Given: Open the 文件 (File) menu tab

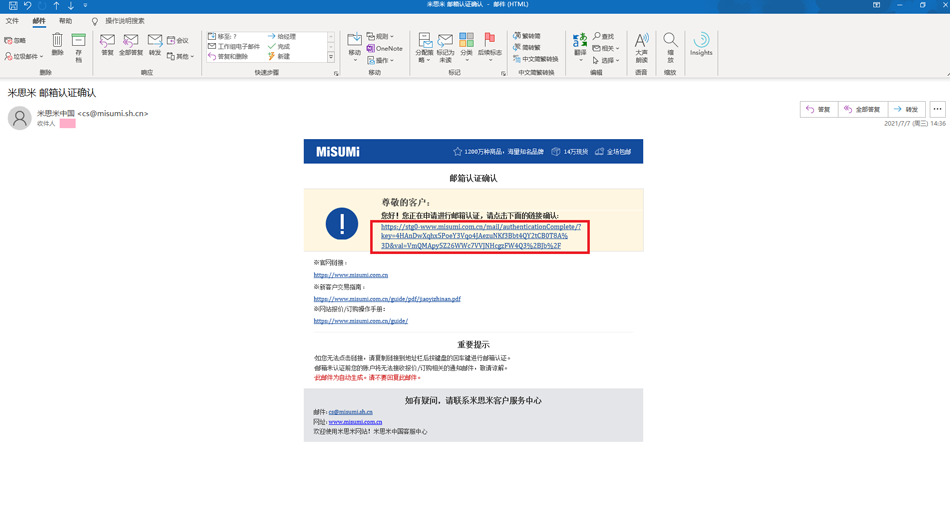Looking at the screenshot, I should tap(12, 21).
